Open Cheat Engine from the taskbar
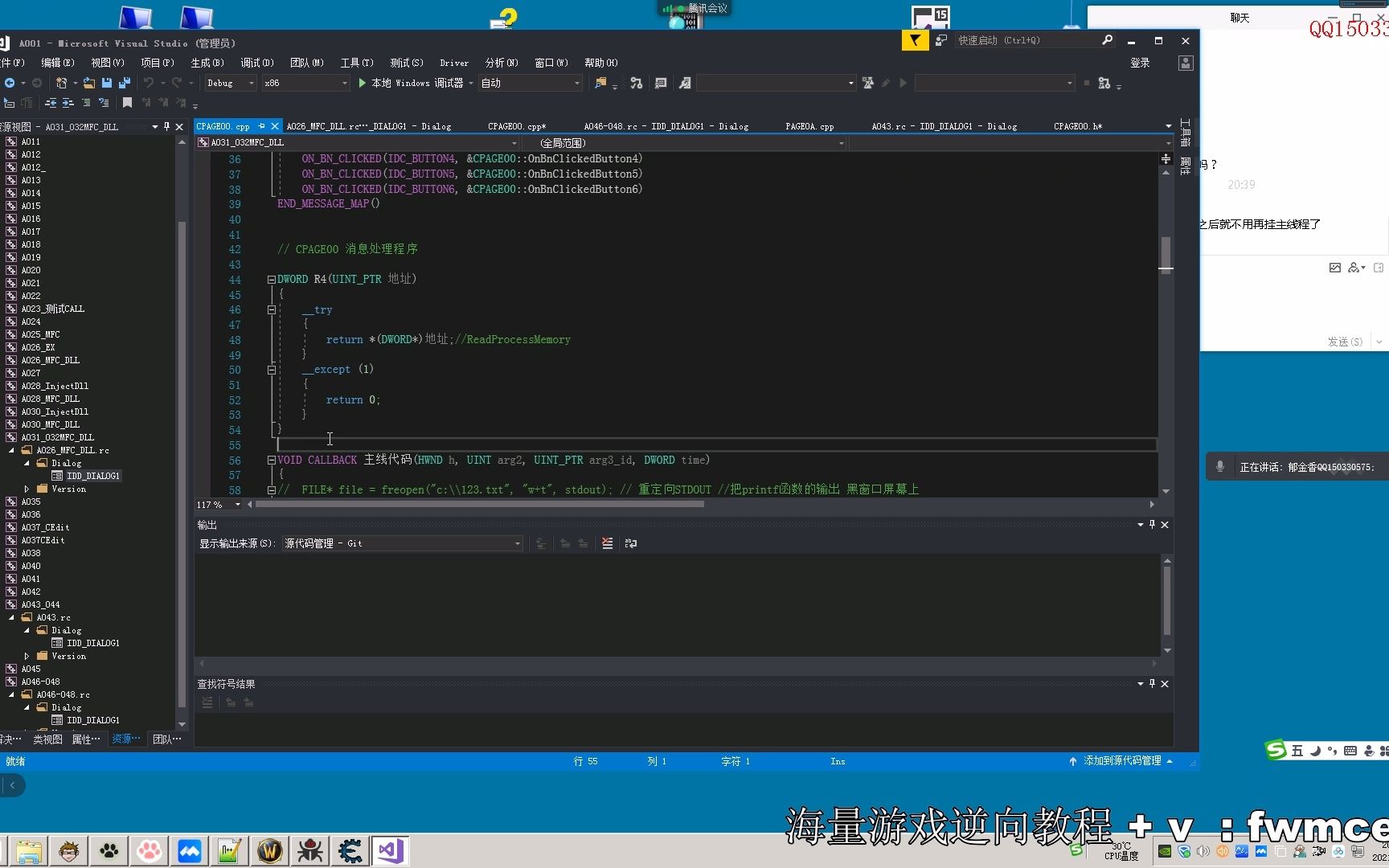This screenshot has width=1389, height=868. [350, 850]
